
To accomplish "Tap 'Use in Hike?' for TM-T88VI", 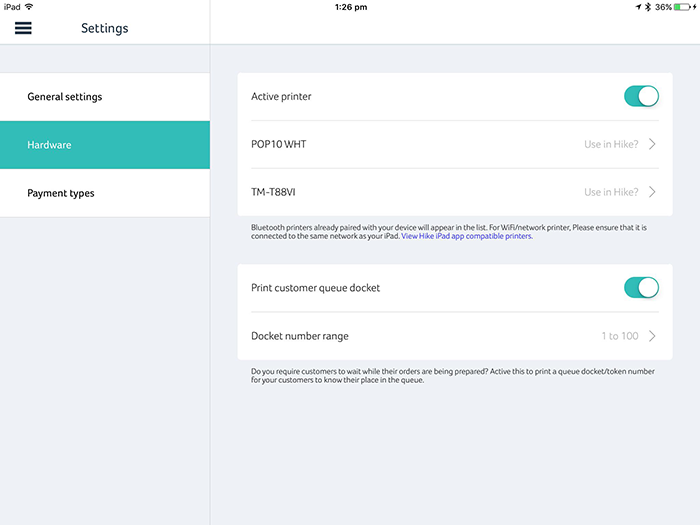I will click(611, 192).
